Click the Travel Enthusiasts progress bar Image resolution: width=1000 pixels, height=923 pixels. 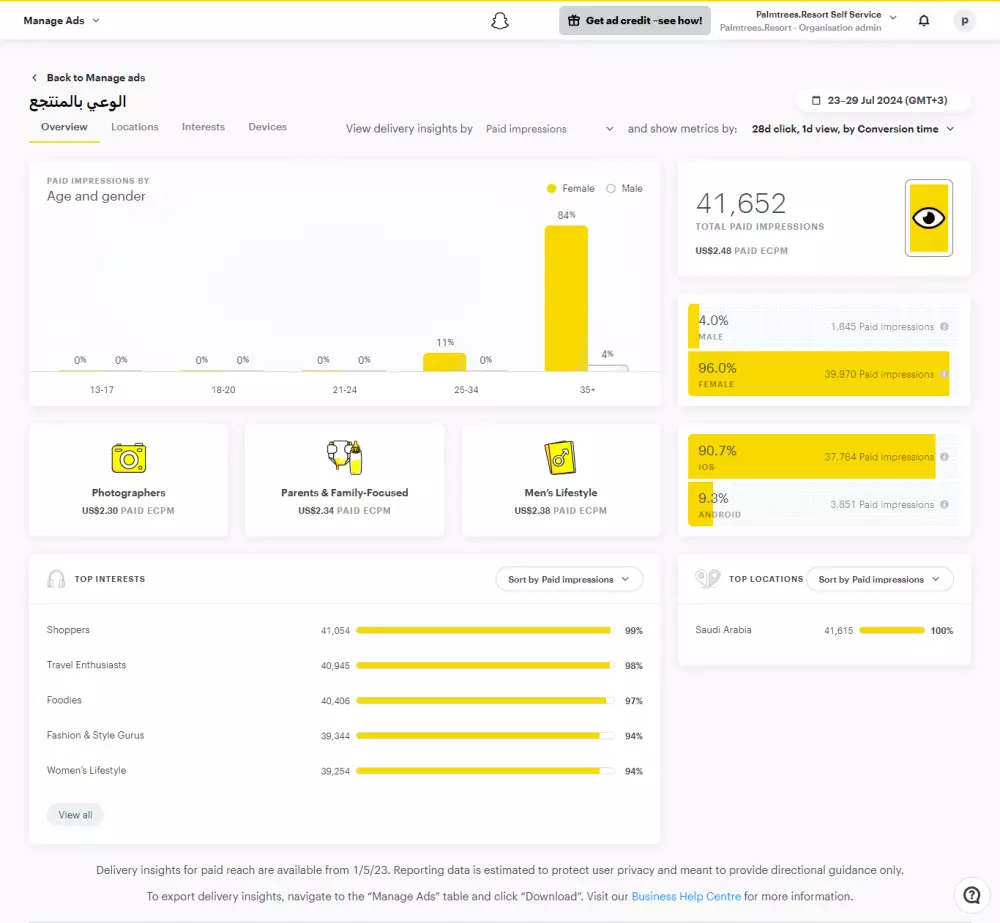pos(485,665)
